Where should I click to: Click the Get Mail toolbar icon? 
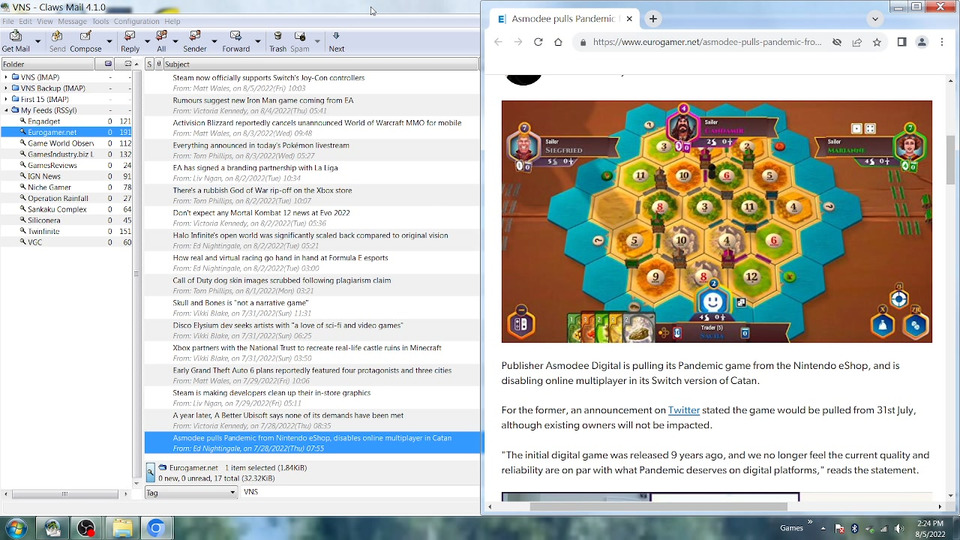coord(15,41)
